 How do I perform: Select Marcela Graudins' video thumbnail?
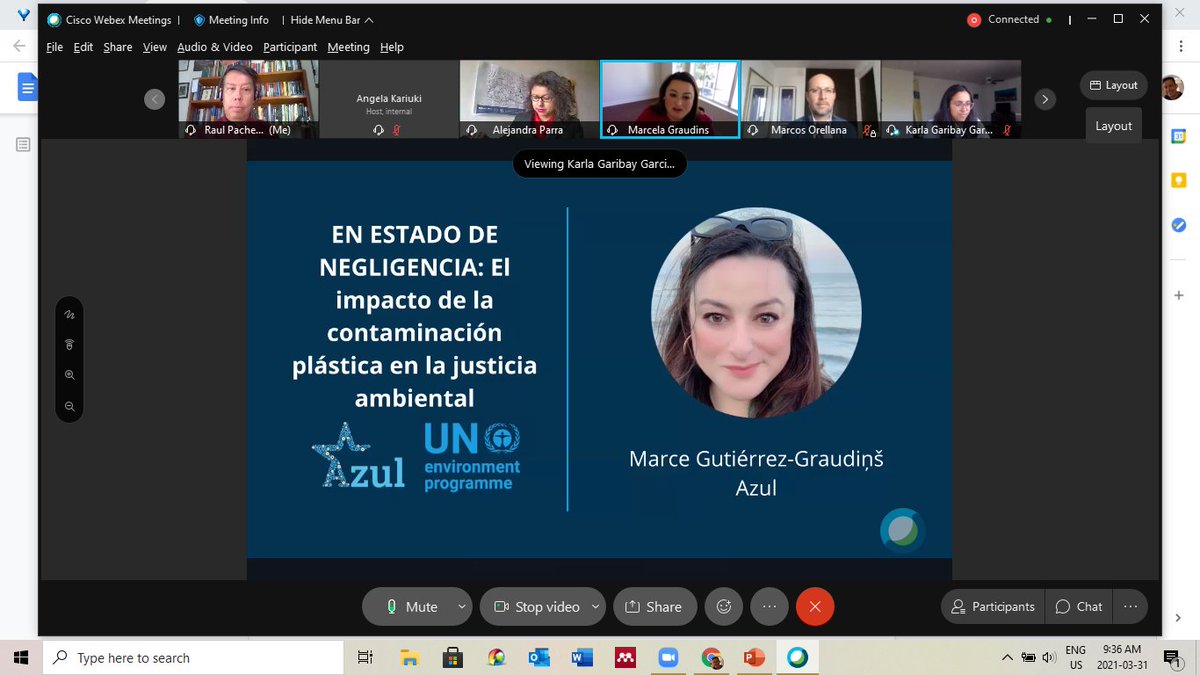pos(670,99)
